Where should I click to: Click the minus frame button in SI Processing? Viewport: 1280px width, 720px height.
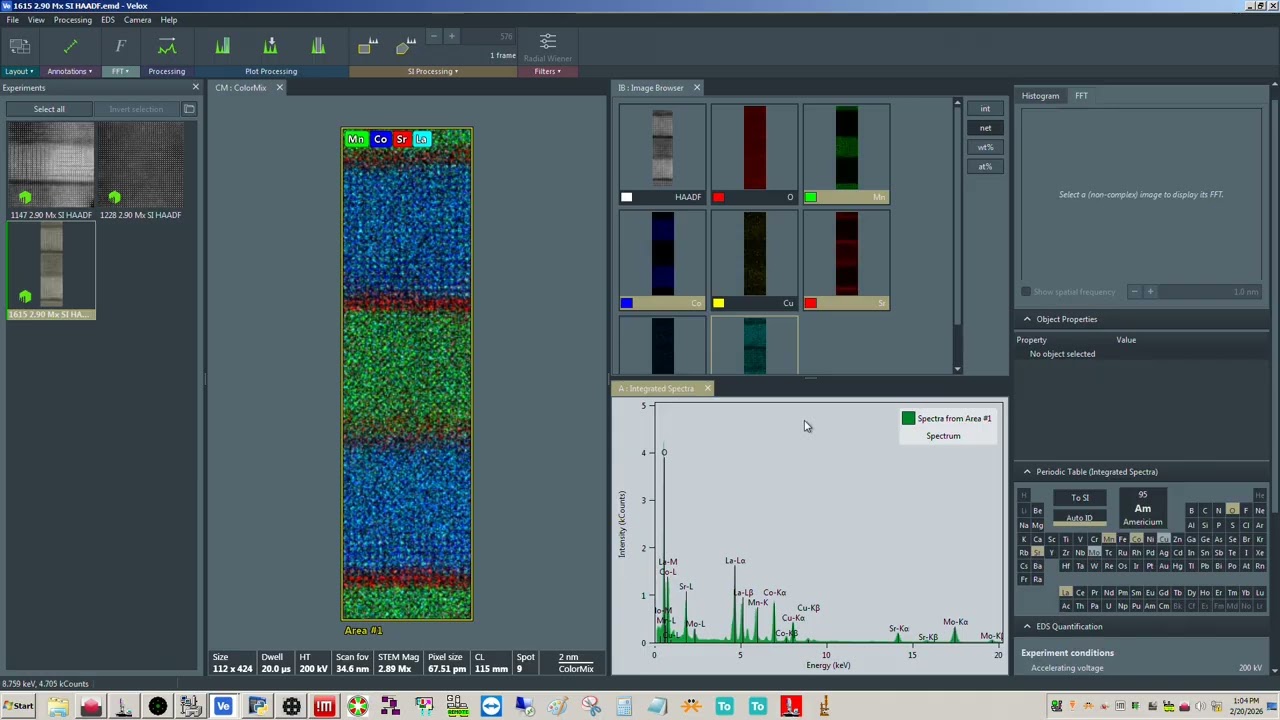click(x=433, y=37)
